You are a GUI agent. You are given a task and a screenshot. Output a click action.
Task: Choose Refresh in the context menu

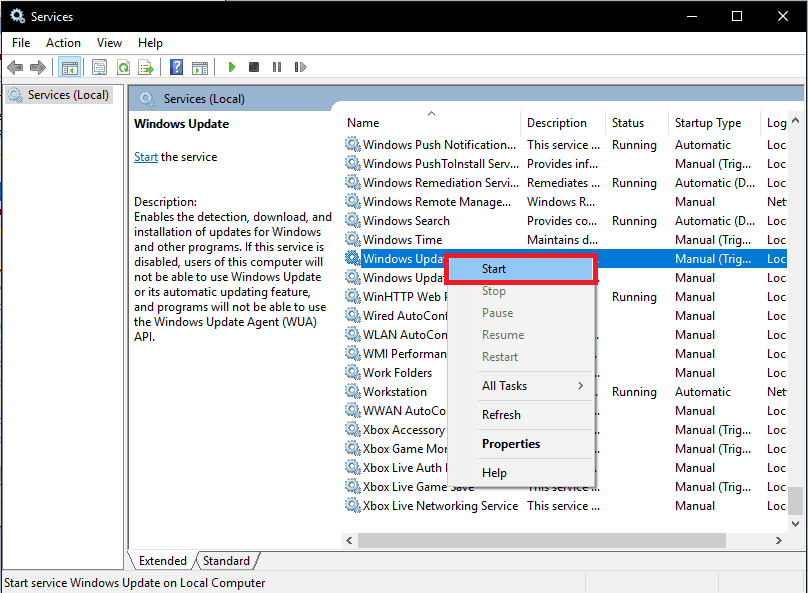pyautogui.click(x=520, y=415)
